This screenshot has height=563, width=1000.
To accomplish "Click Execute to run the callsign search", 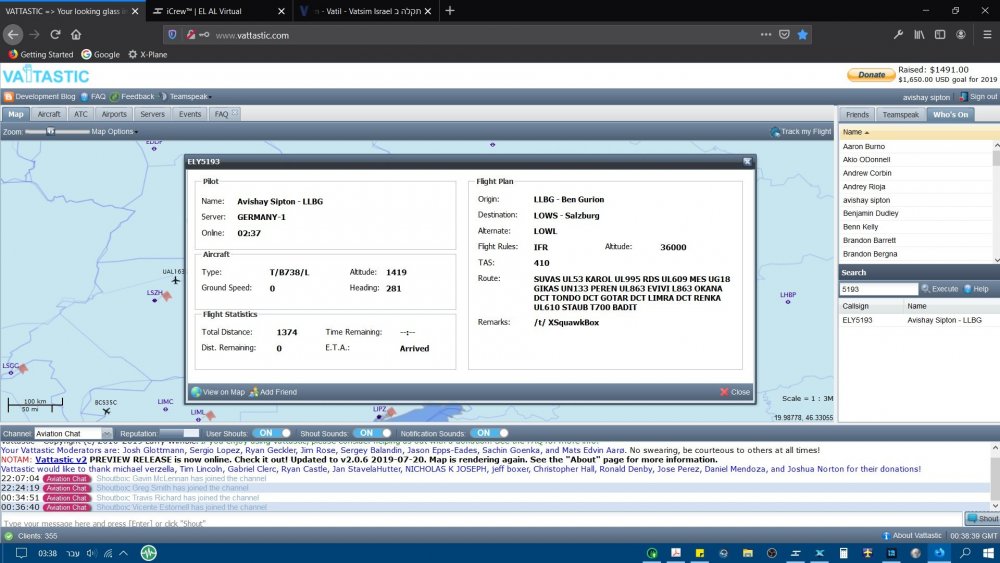I will [x=939, y=289].
